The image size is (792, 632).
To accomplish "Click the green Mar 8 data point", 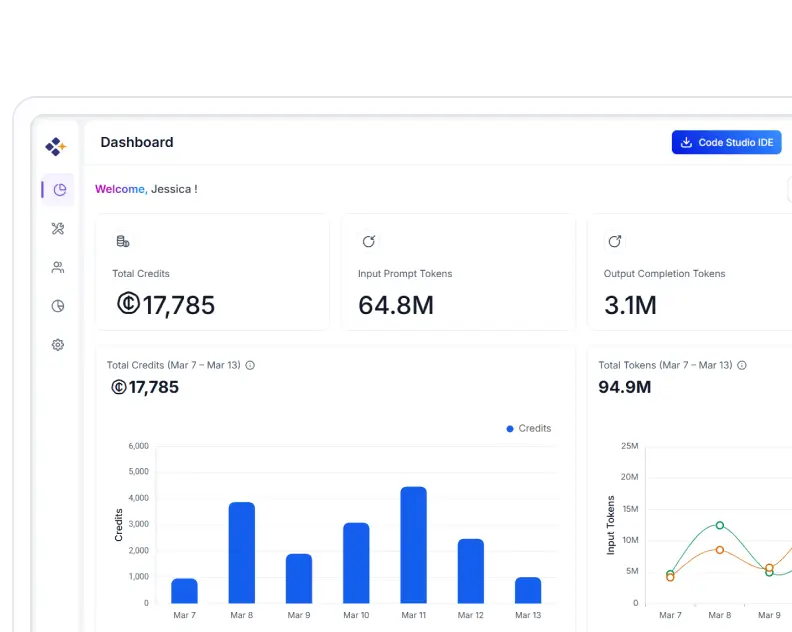I will tap(720, 525).
